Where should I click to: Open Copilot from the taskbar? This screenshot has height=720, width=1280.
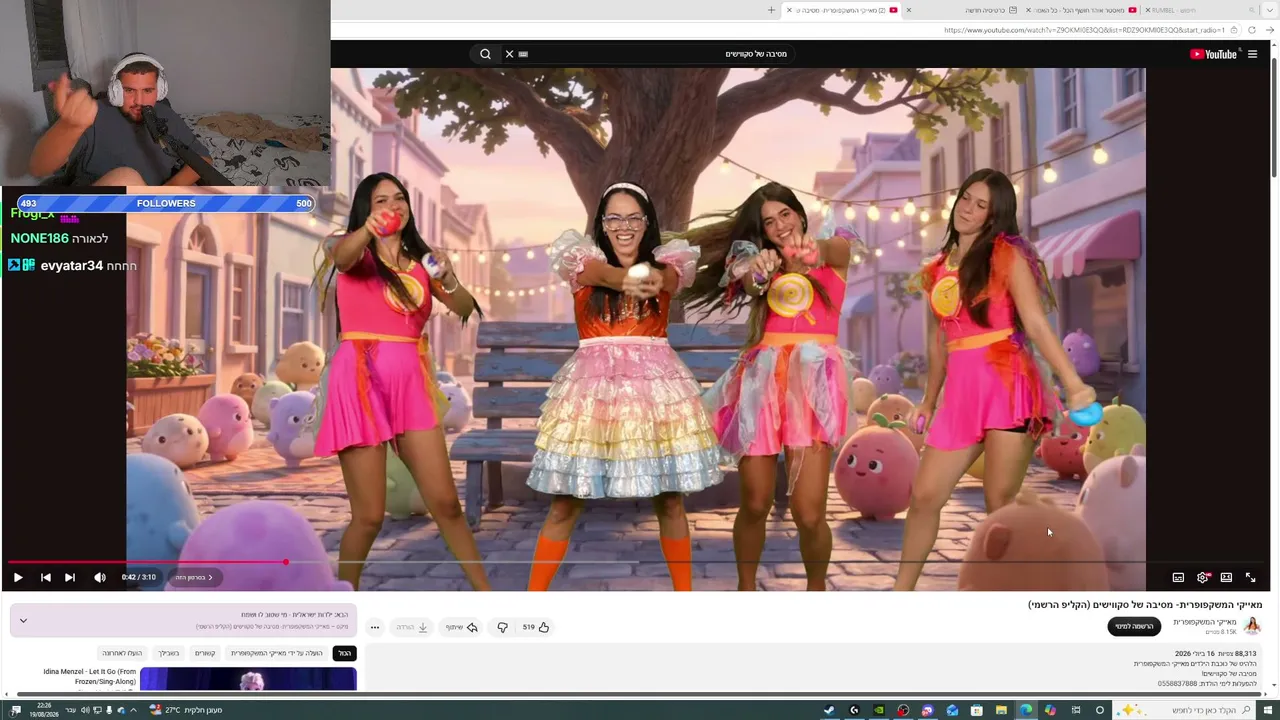pos(1050,710)
